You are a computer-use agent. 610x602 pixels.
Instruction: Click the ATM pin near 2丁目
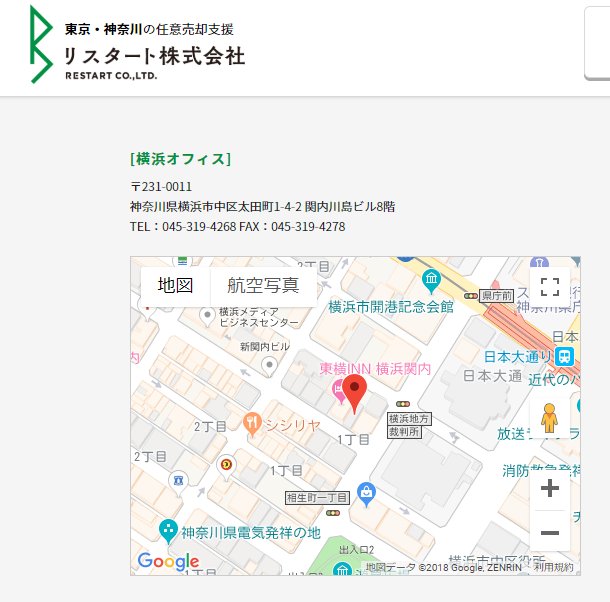pos(178,483)
